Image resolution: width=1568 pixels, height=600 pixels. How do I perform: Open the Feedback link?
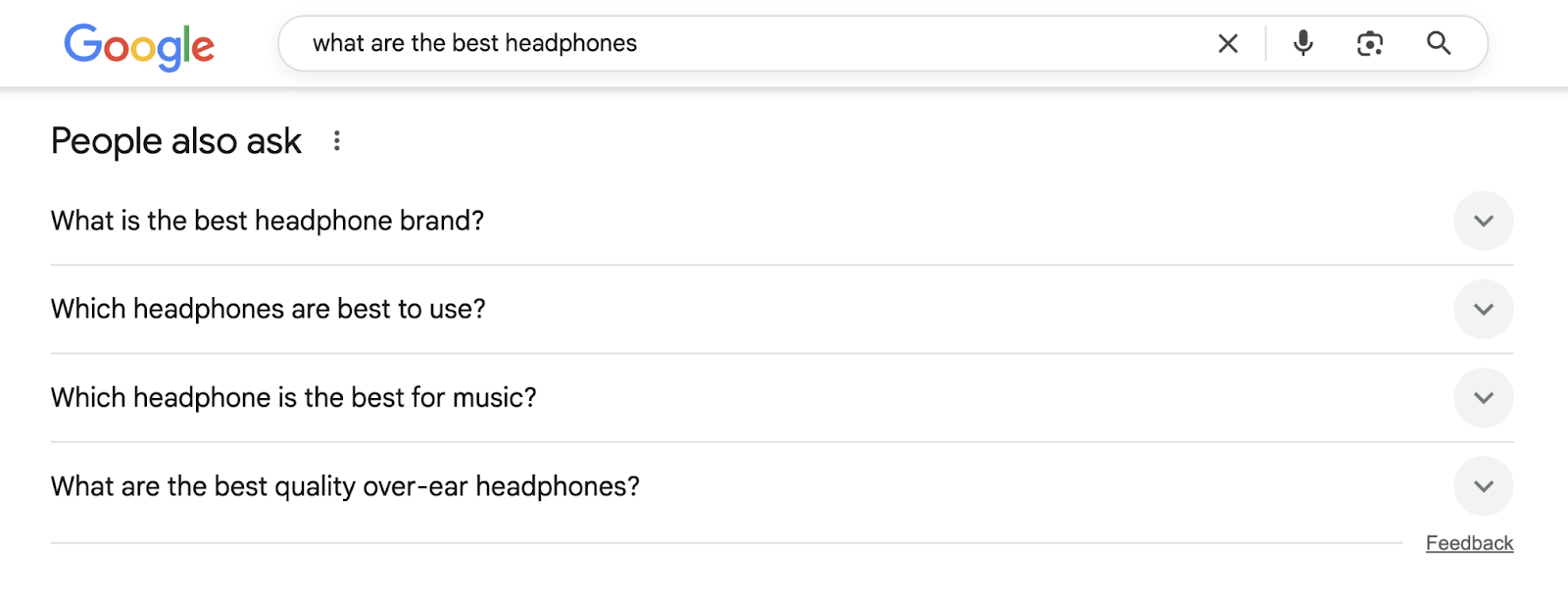coord(1467,542)
